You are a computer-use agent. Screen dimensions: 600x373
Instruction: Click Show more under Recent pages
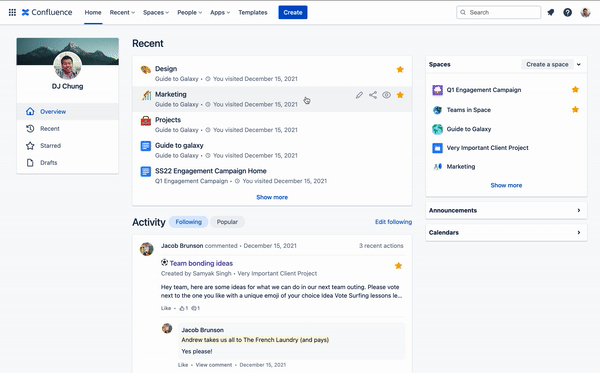(272, 197)
